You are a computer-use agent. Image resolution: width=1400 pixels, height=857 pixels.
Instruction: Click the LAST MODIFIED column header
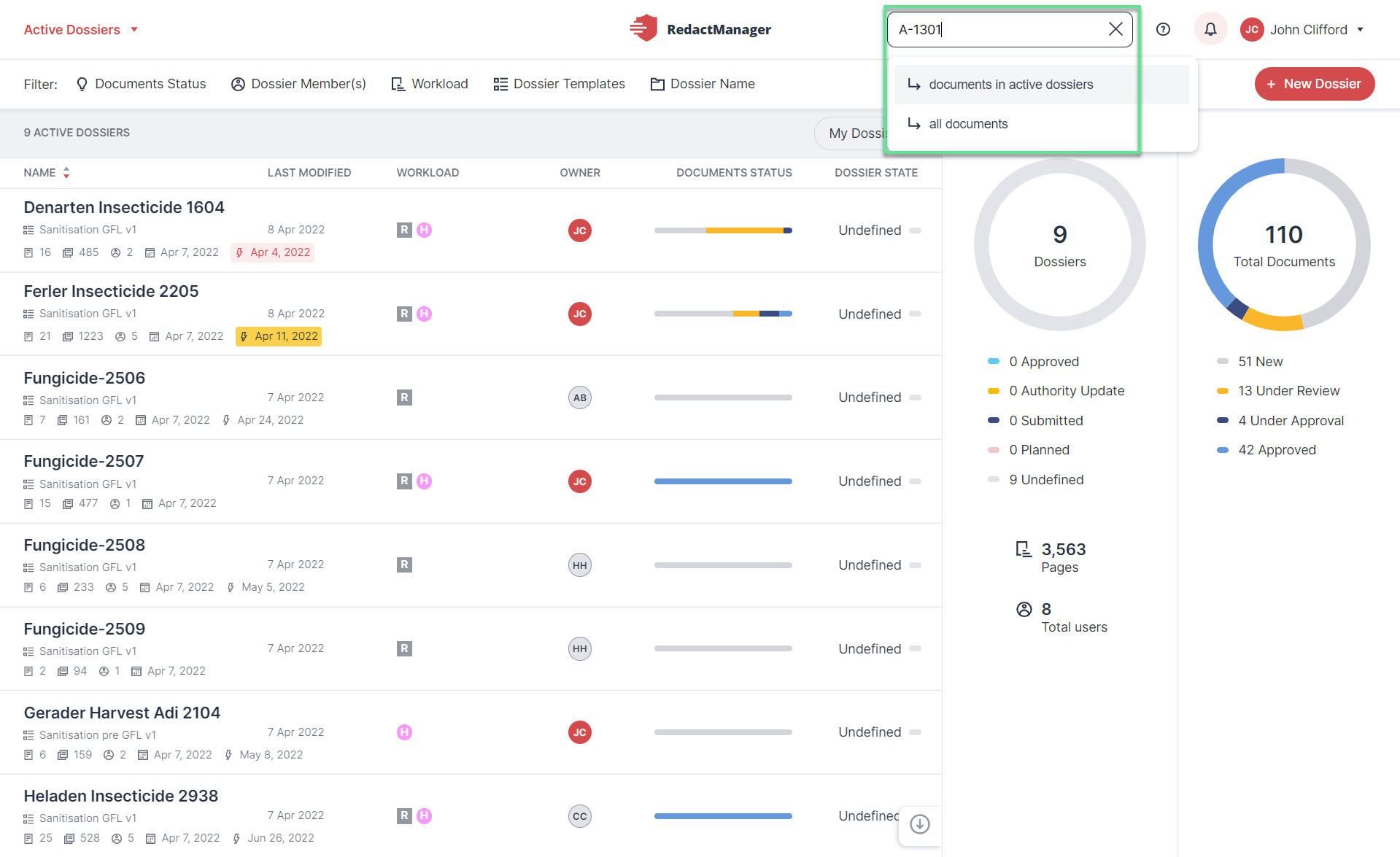[x=309, y=173]
